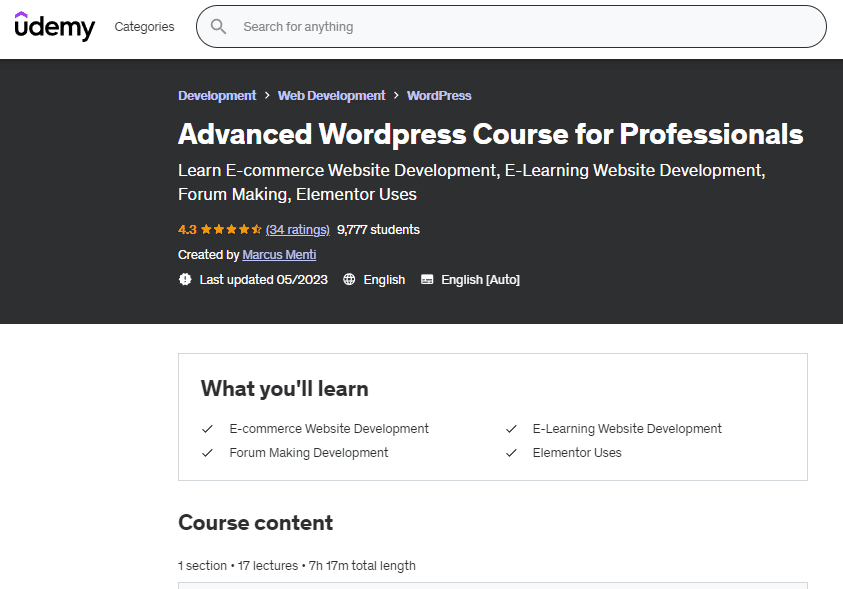The width and height of the screenshot is (843, 589).
Task: Open the Categories menu
Action: click(x=144, y=27)
